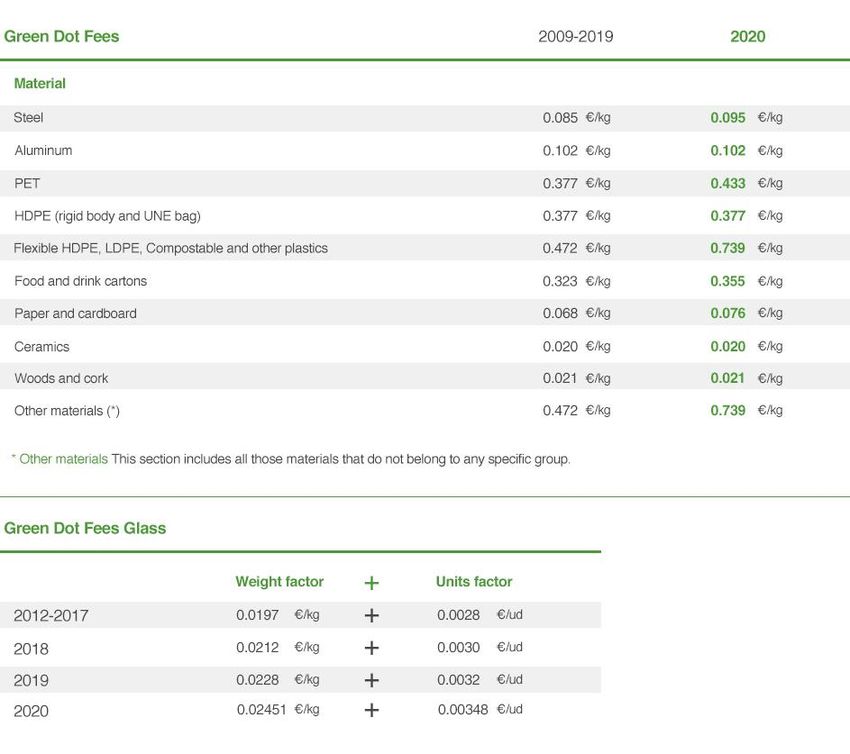Select units factor value 0.0032
Viewport: 850px width, 754px height.
coord(459,680)
